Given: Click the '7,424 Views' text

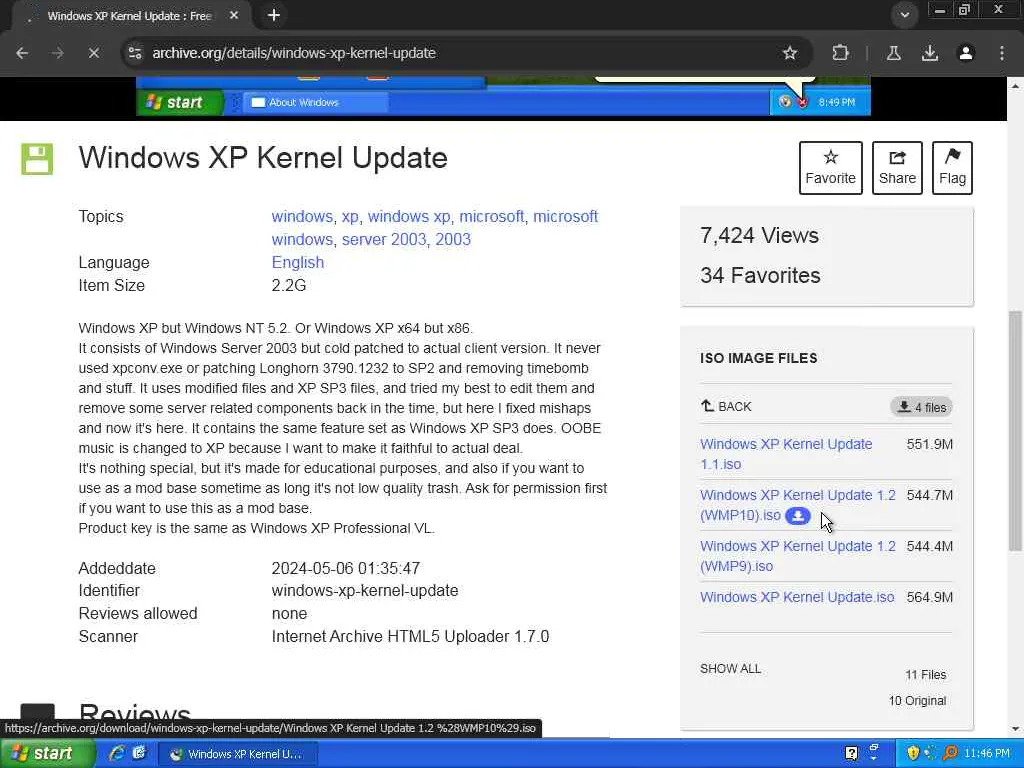Looking at the screenshot, I should pyautogui.click(x=759, y=235).
